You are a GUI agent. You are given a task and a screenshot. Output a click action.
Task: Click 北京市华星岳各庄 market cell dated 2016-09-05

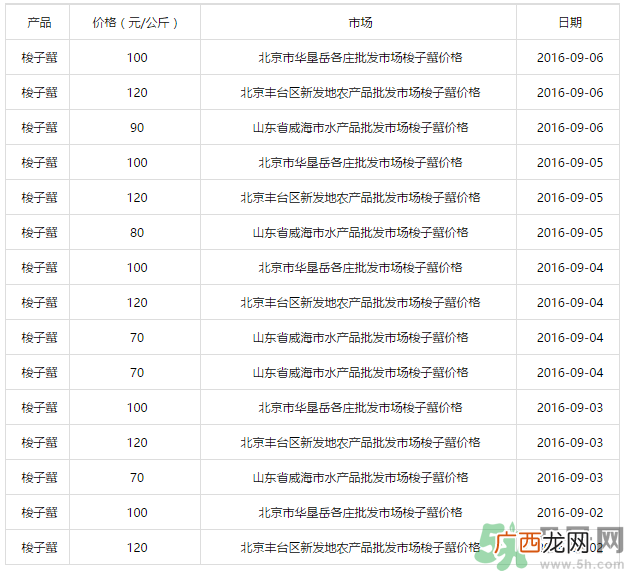[360, 163]
